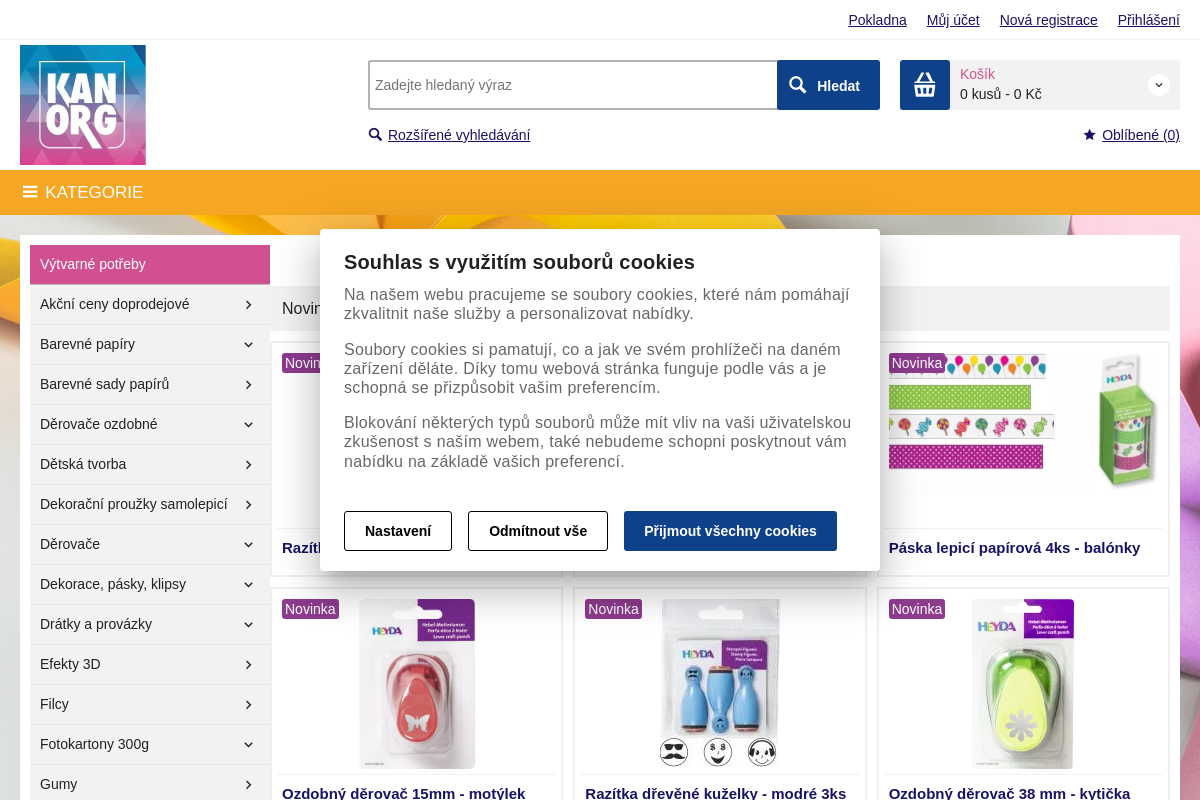Expand the Barevné papíry category chevron
1200x800 pixels.
(x=248, y=345)
